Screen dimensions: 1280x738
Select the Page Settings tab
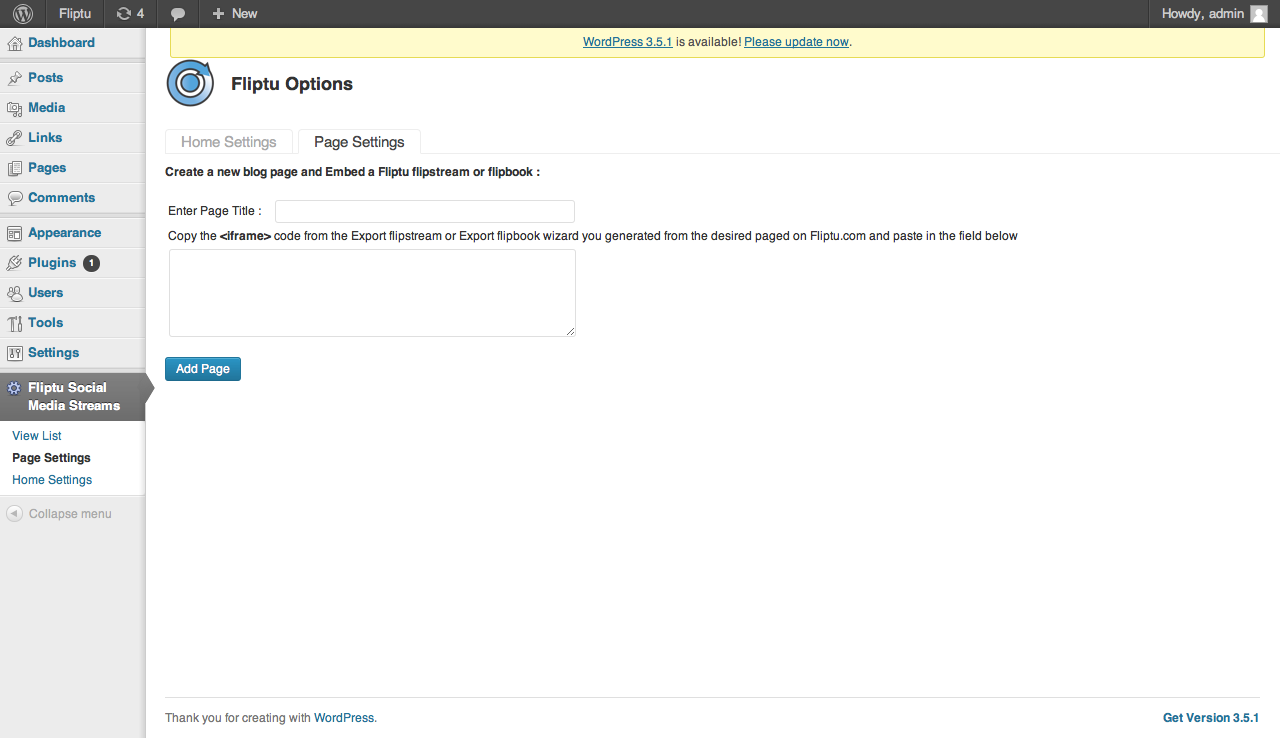coord(359,142)
